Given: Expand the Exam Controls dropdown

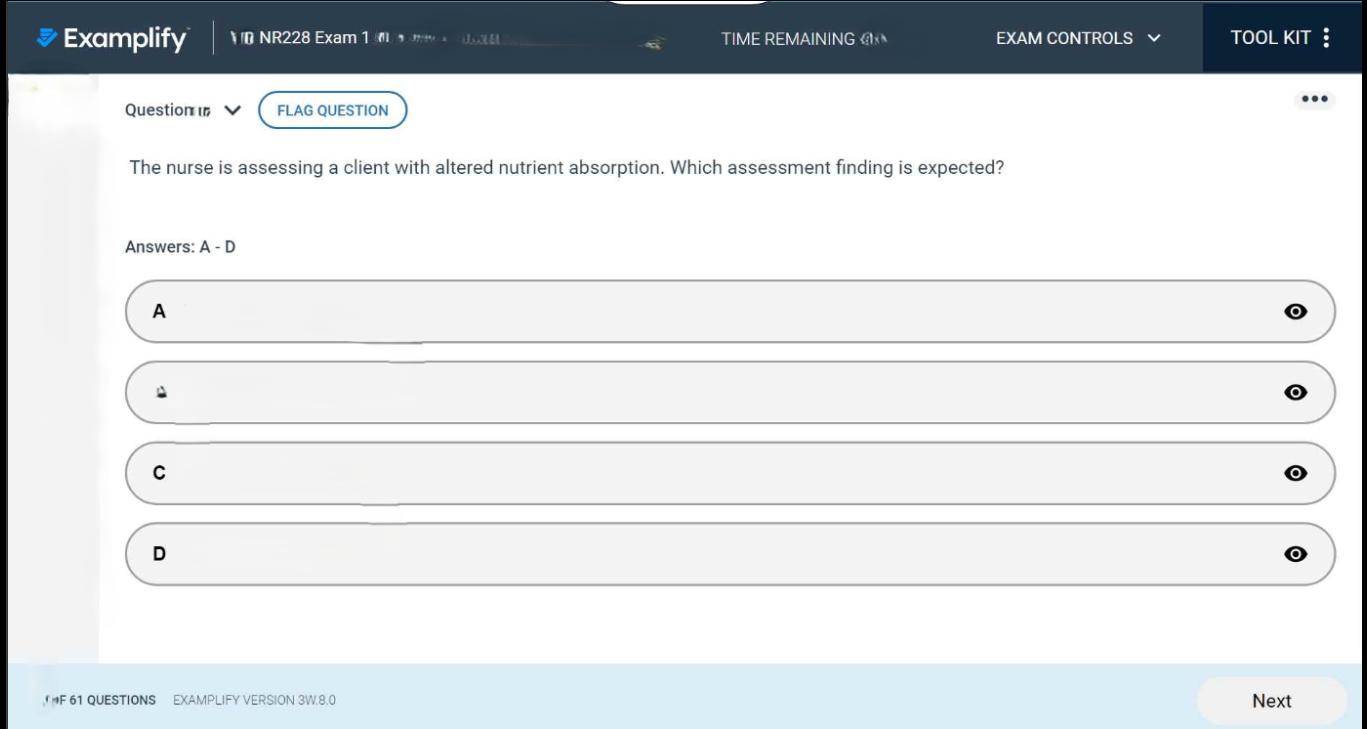Looking at the screenshot, I should [1078, 38].
